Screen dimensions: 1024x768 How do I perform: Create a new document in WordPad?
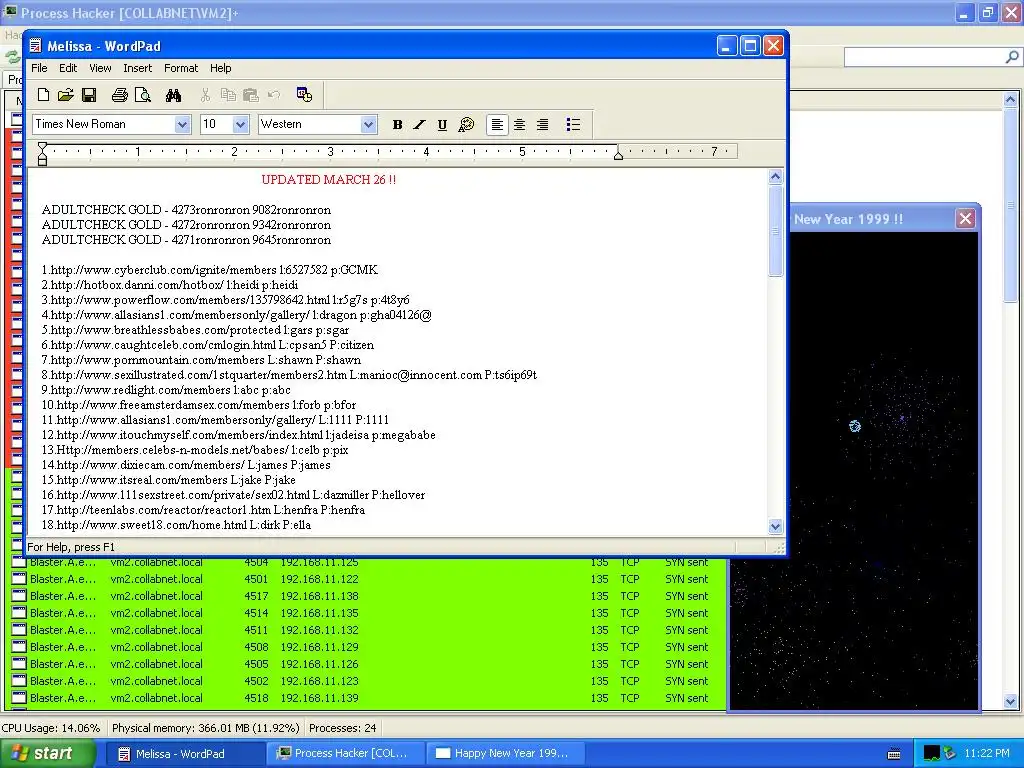43,95
